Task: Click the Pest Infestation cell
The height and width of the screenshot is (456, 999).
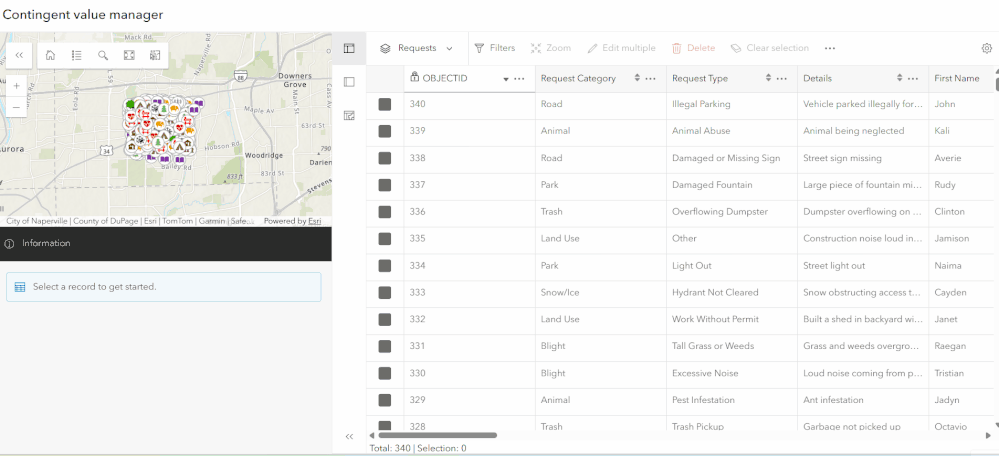Action: pos(732,400)
